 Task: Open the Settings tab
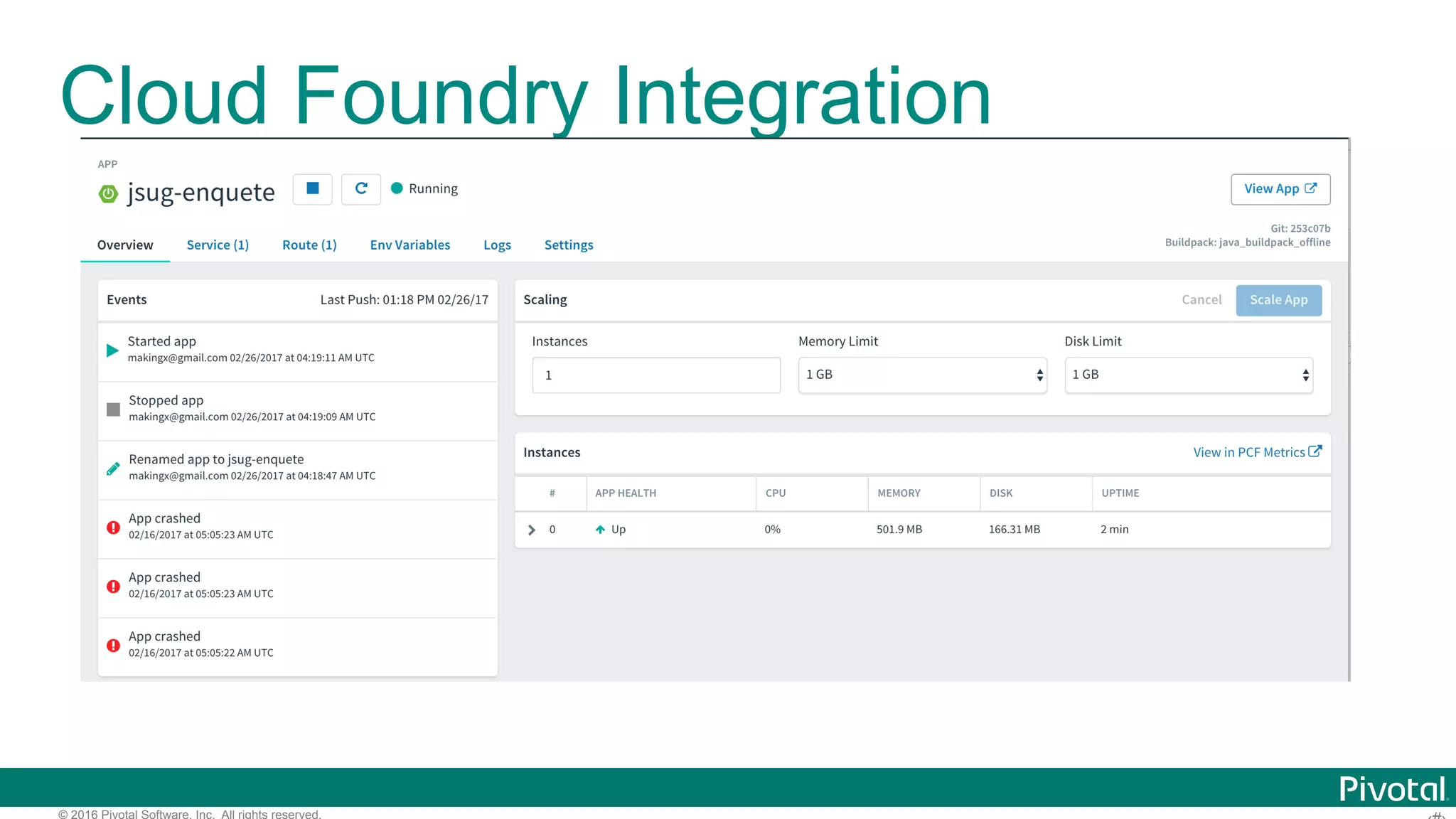click(x=569, y=245)
